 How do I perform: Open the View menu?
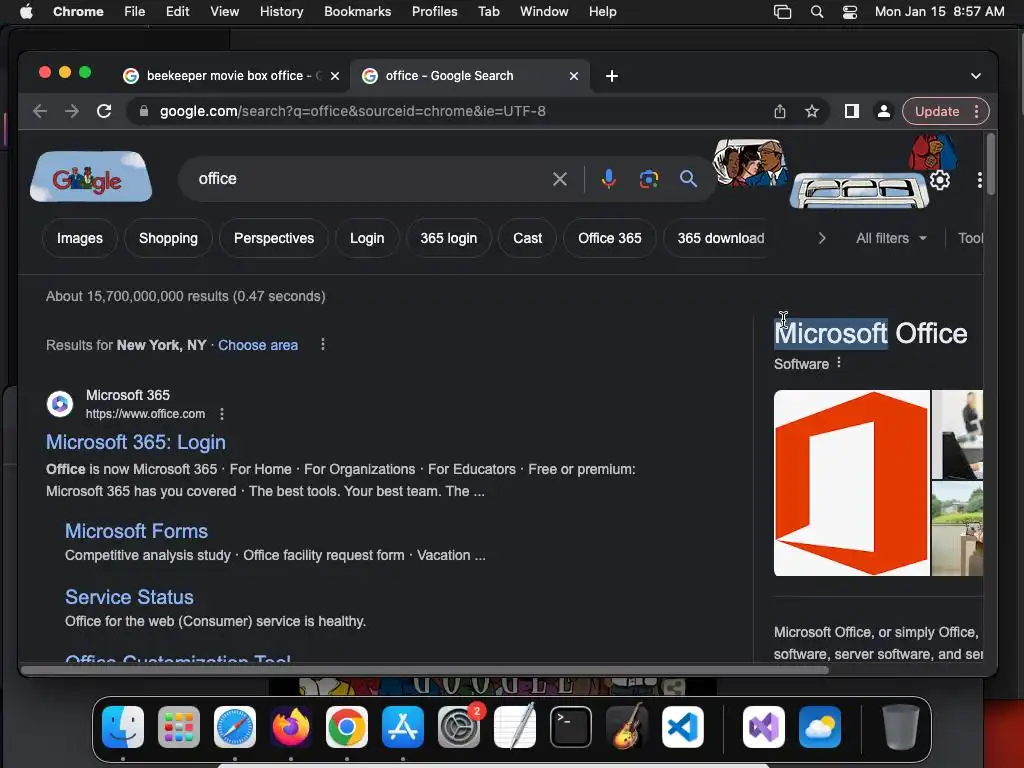pos(225,12)
